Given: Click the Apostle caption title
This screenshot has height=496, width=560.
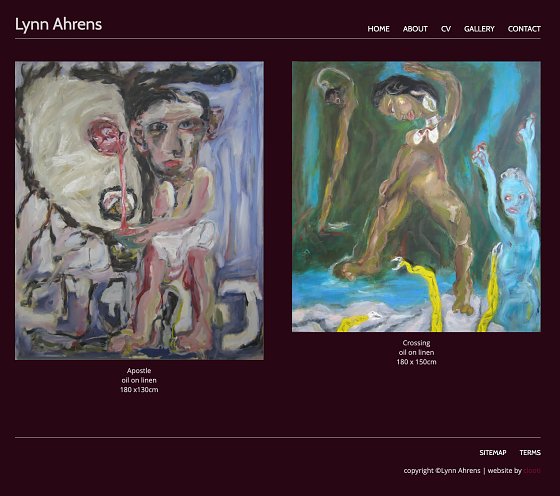Looking at the screenshot, I should (x=139, y=371).
